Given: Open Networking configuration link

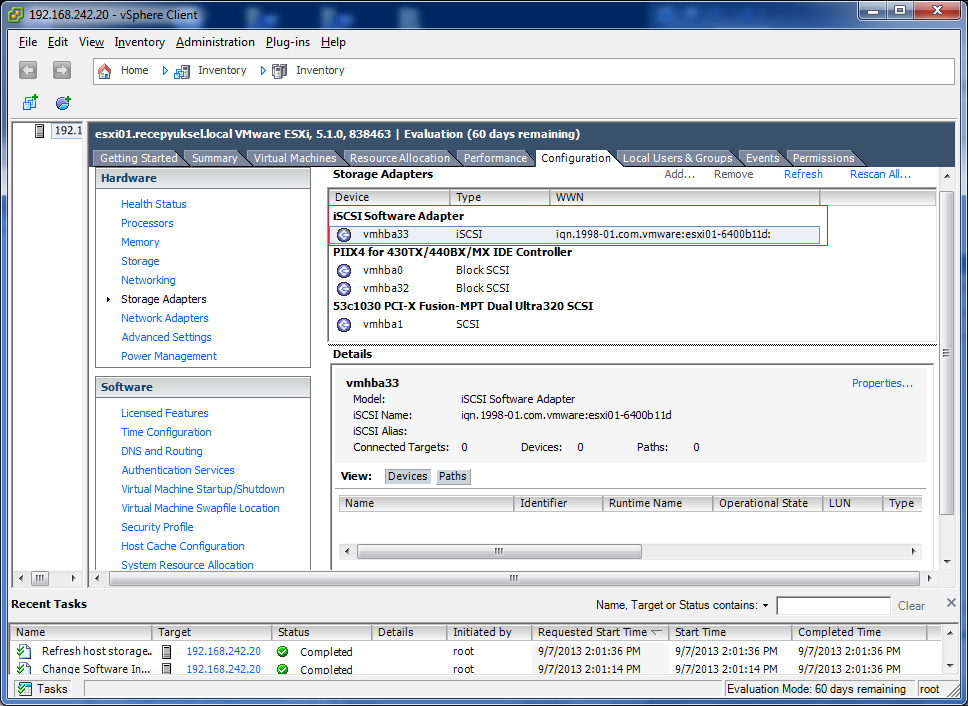Looking at the screenshot, I should 148,280.
